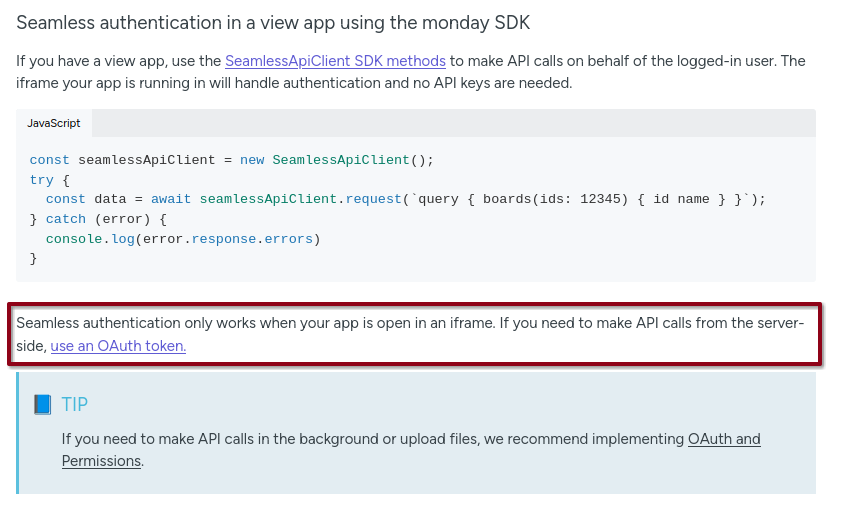The height and width of the screenshot is (507, 850).
Task: Click the 'Seamless authentication in a view app' heading
Action: (x=273, y=23)
